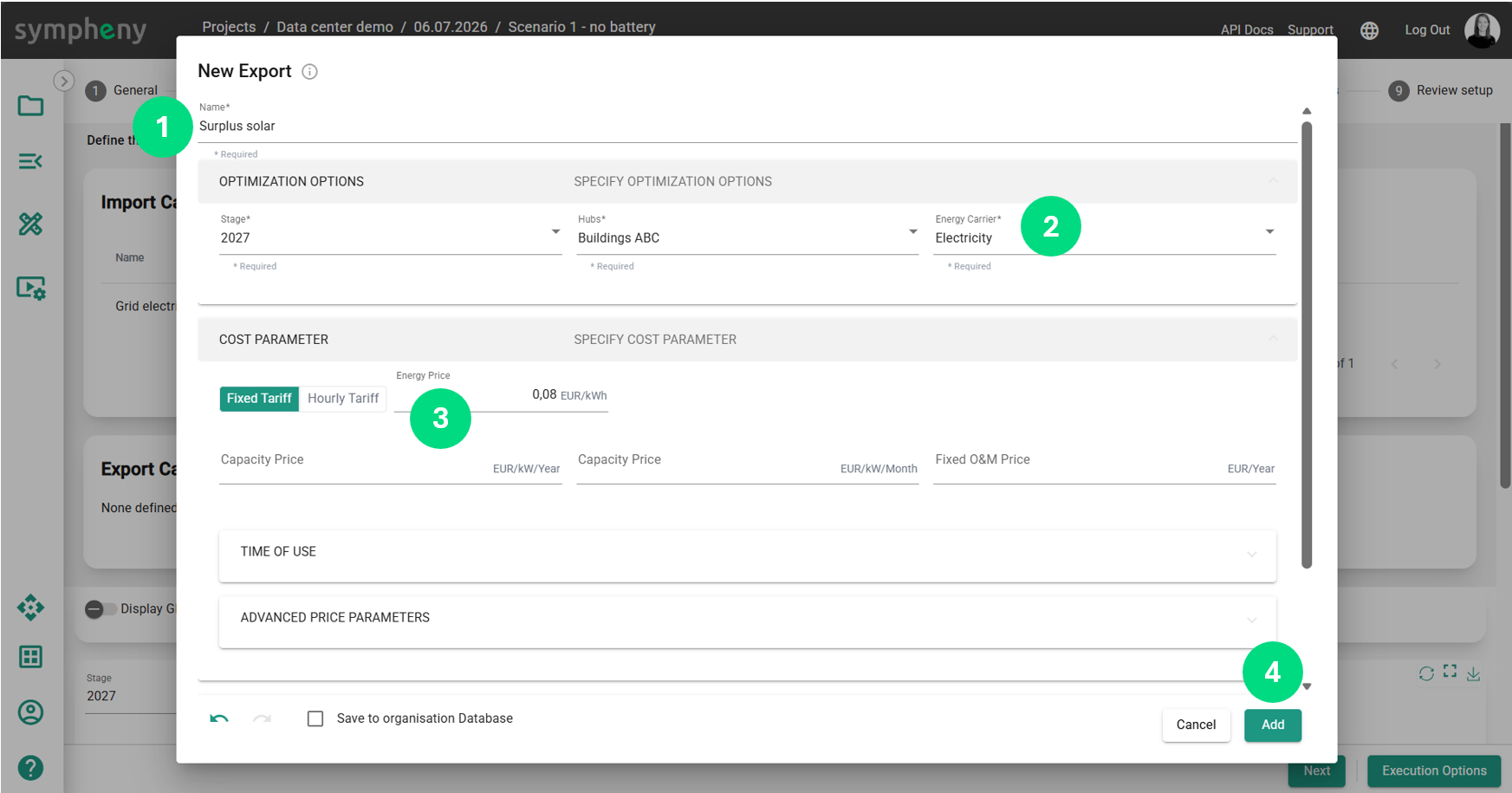Viewport: 1512px width, 793px height.
Task: Go to next page arrow in table
Action: point(1437,364)
